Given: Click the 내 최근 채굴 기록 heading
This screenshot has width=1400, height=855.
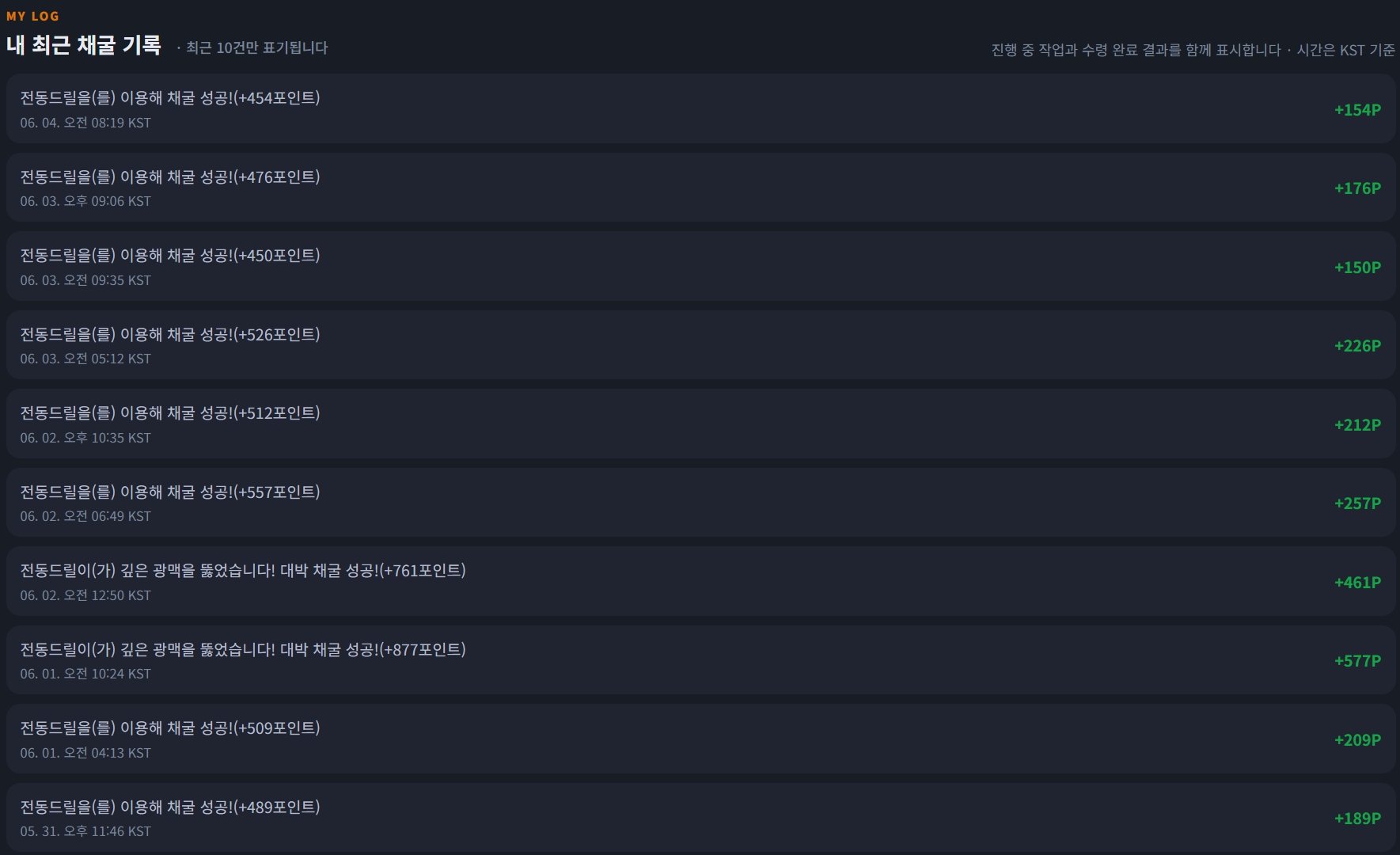Looking at the screenshot, I should click(x=84, y=45).
